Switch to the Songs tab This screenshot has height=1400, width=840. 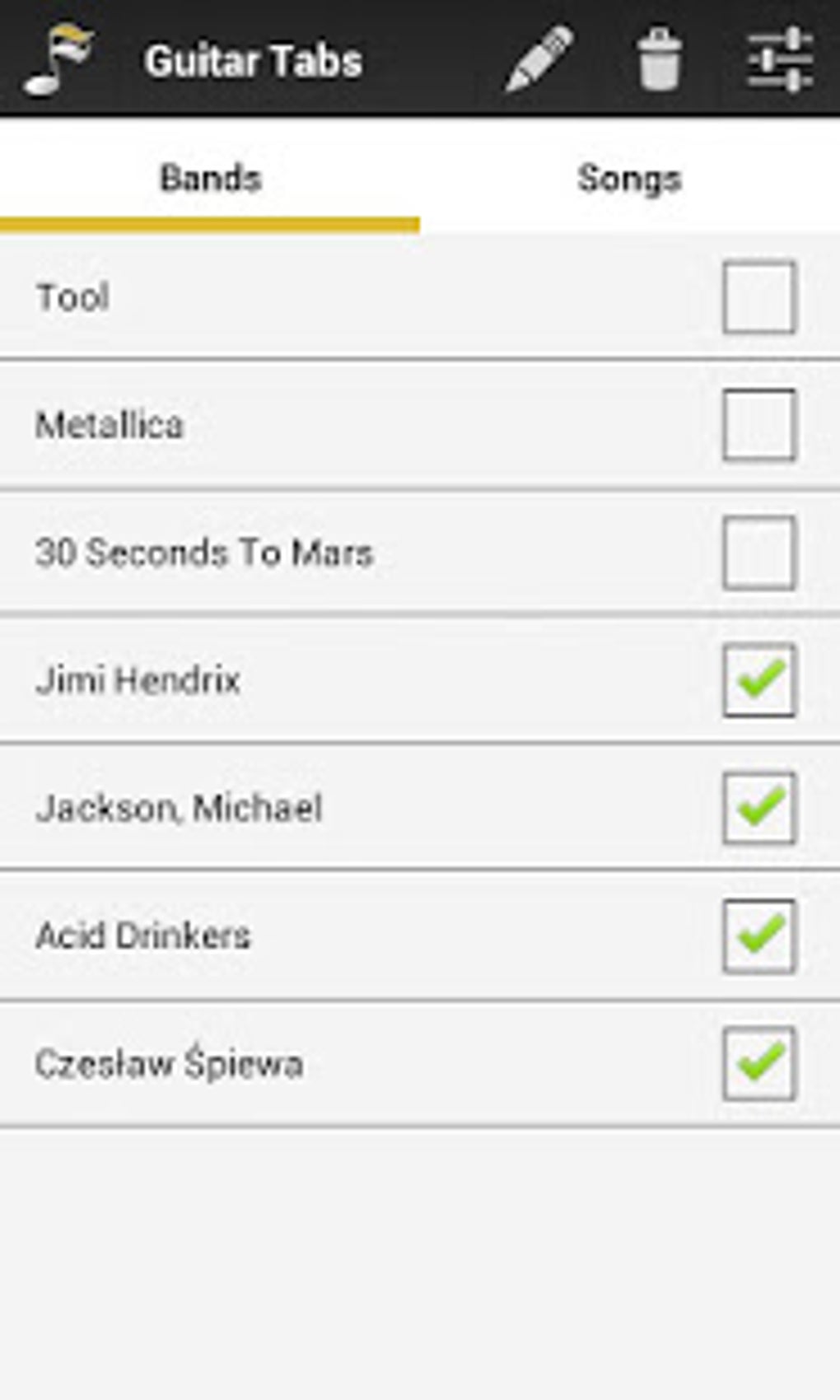(629, 179)
